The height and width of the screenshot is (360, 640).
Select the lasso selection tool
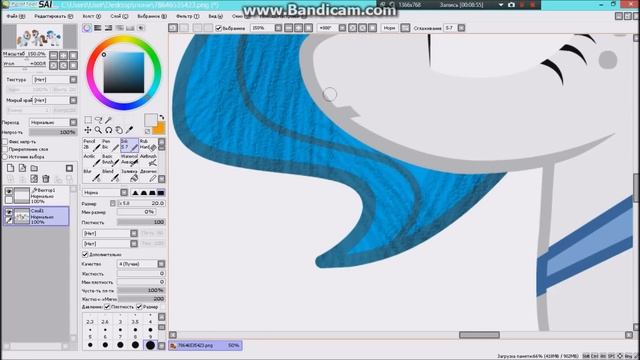coord(98,120)
